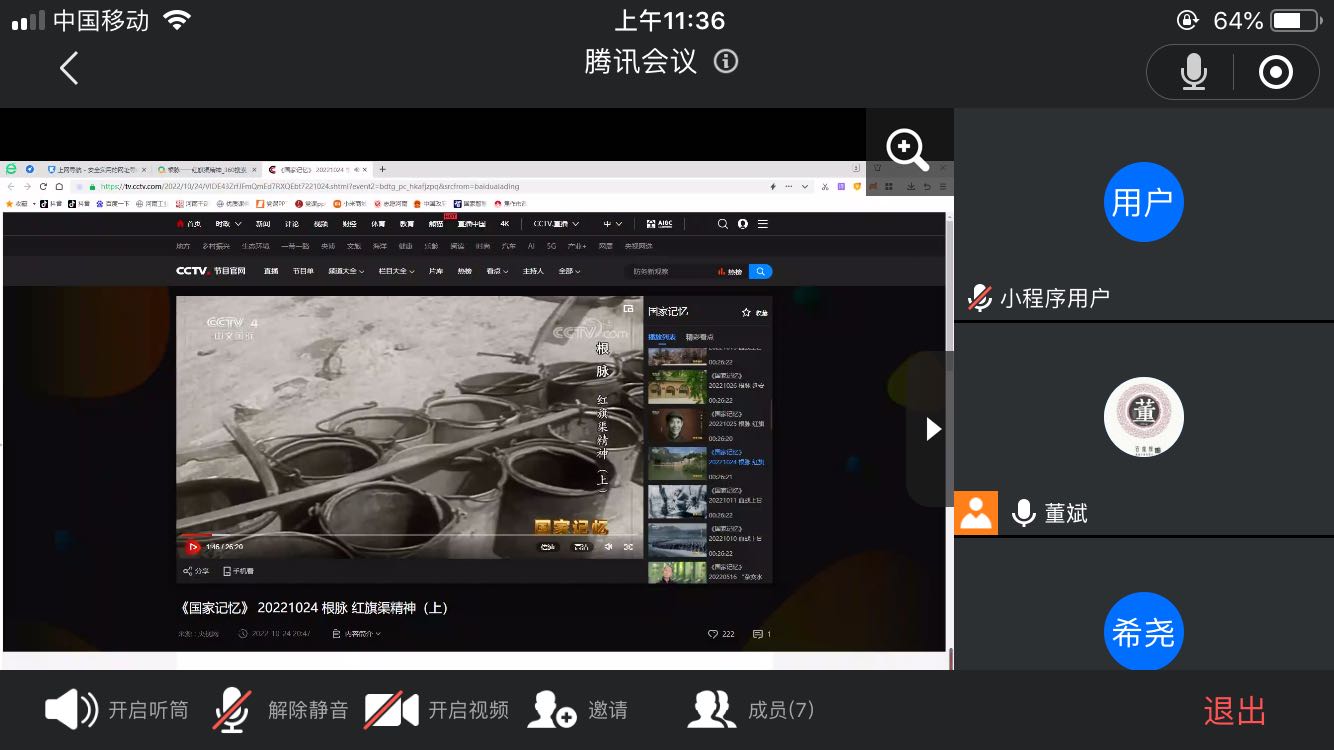Image resolution: width=1334 pixels, height=750 pixels.
Task: Click play button in CCTV video player
Action: (x=193, y=547)
